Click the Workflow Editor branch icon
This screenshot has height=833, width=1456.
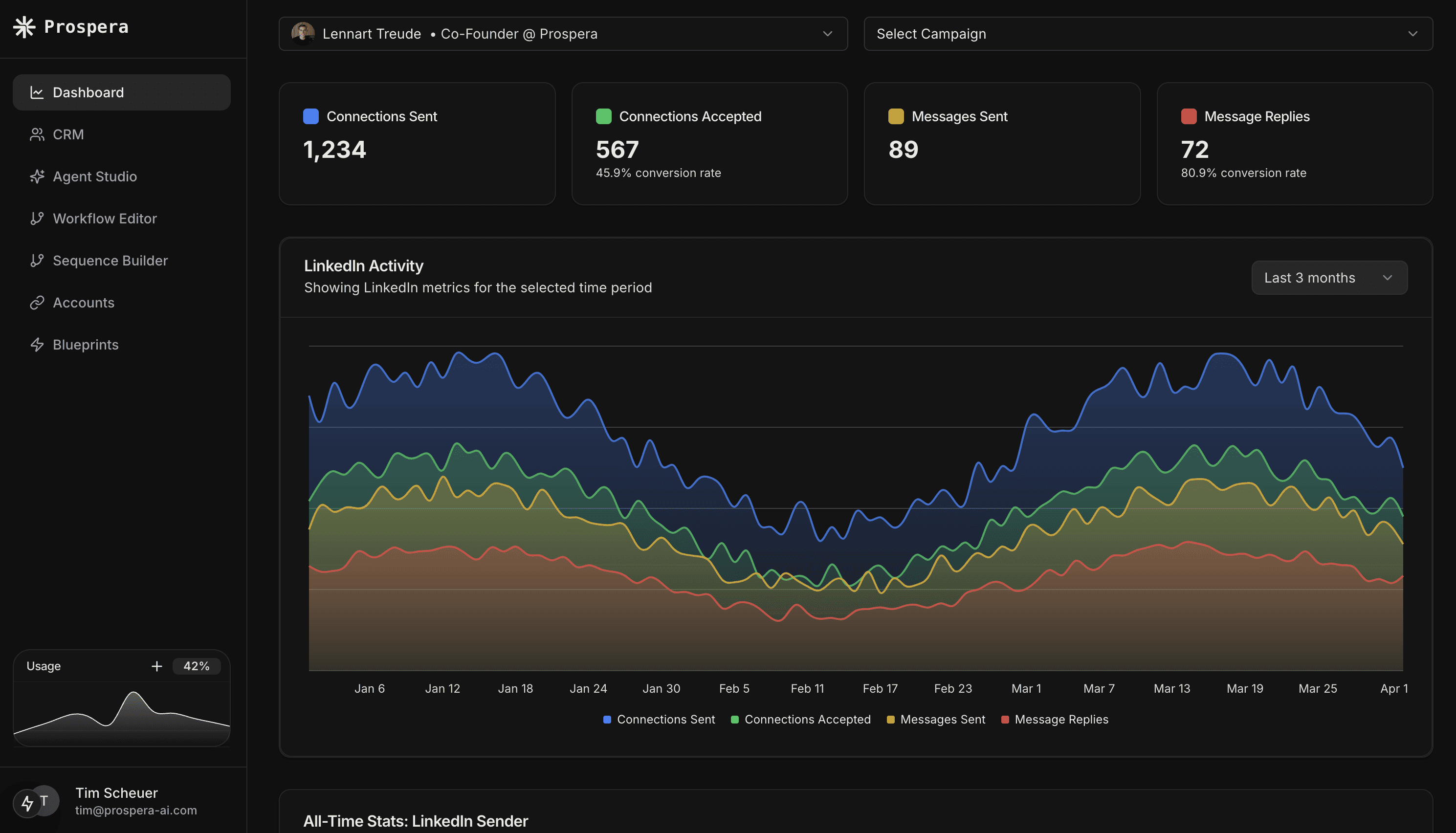coord(37,219)
